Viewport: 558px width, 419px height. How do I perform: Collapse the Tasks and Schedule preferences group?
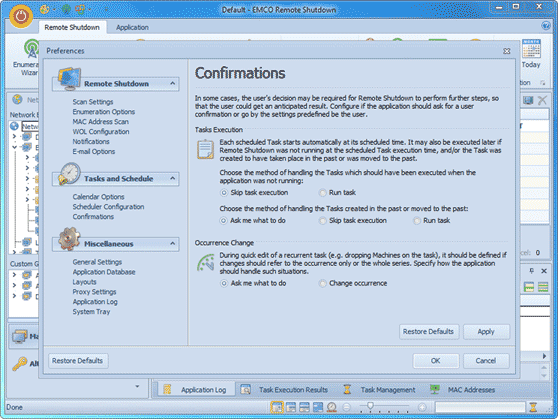[173, 178]
